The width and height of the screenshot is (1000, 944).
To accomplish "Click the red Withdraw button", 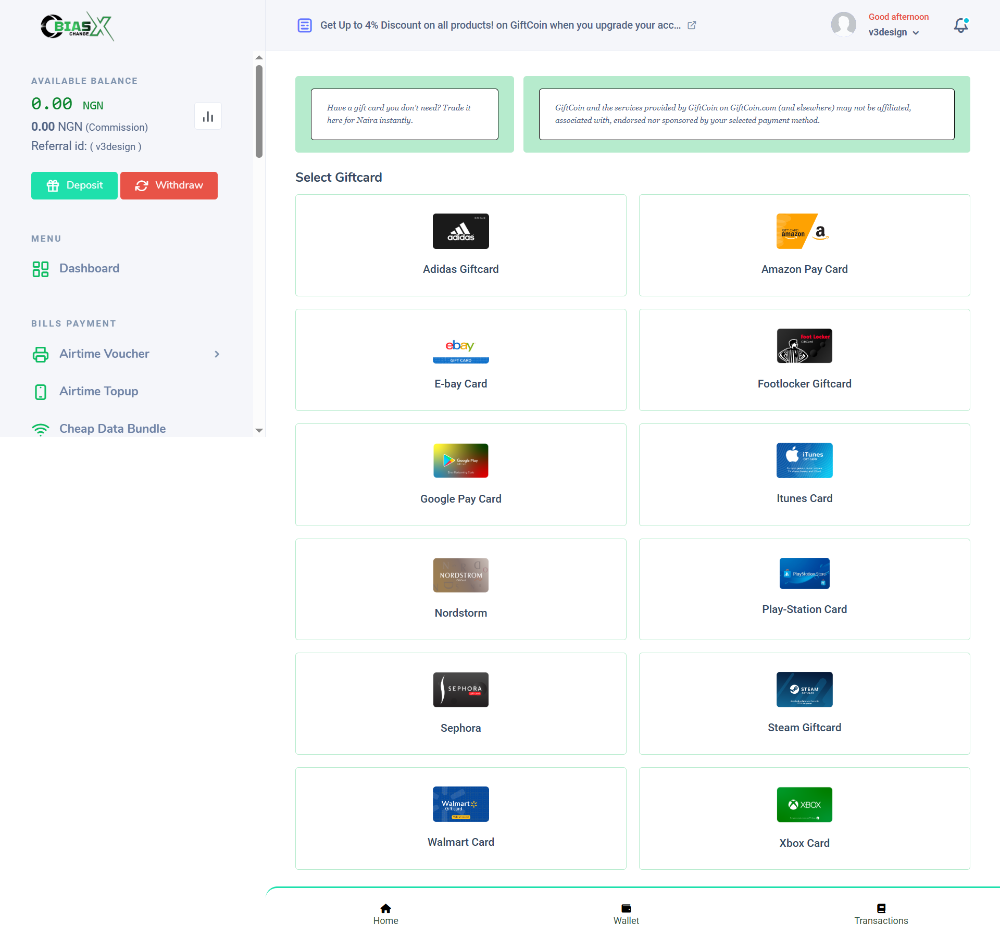I will tap(168, 185).
